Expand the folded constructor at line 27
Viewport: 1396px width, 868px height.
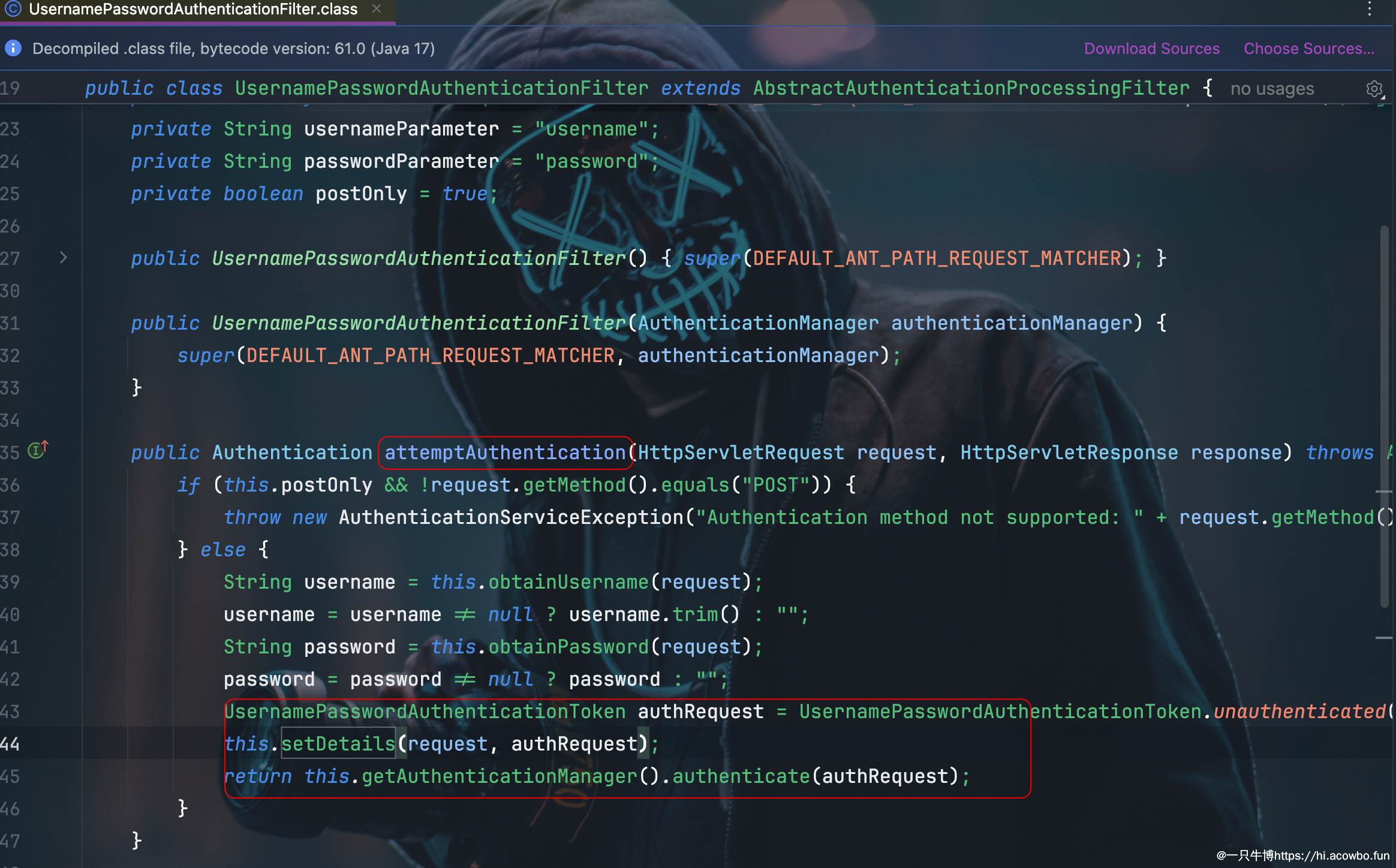click(64, 258)
